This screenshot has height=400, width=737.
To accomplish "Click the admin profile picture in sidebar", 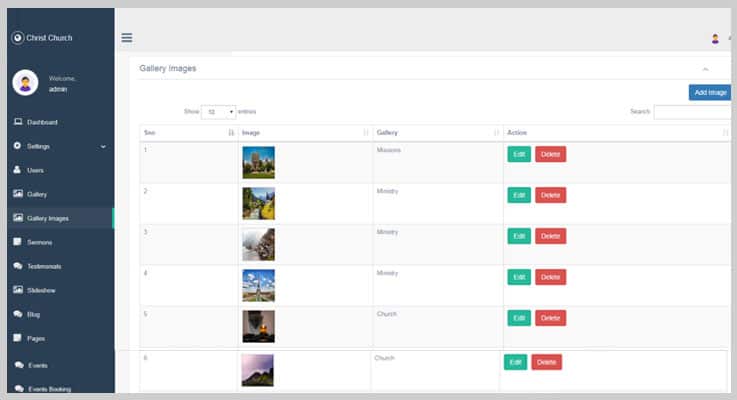I will click(25, 83).
